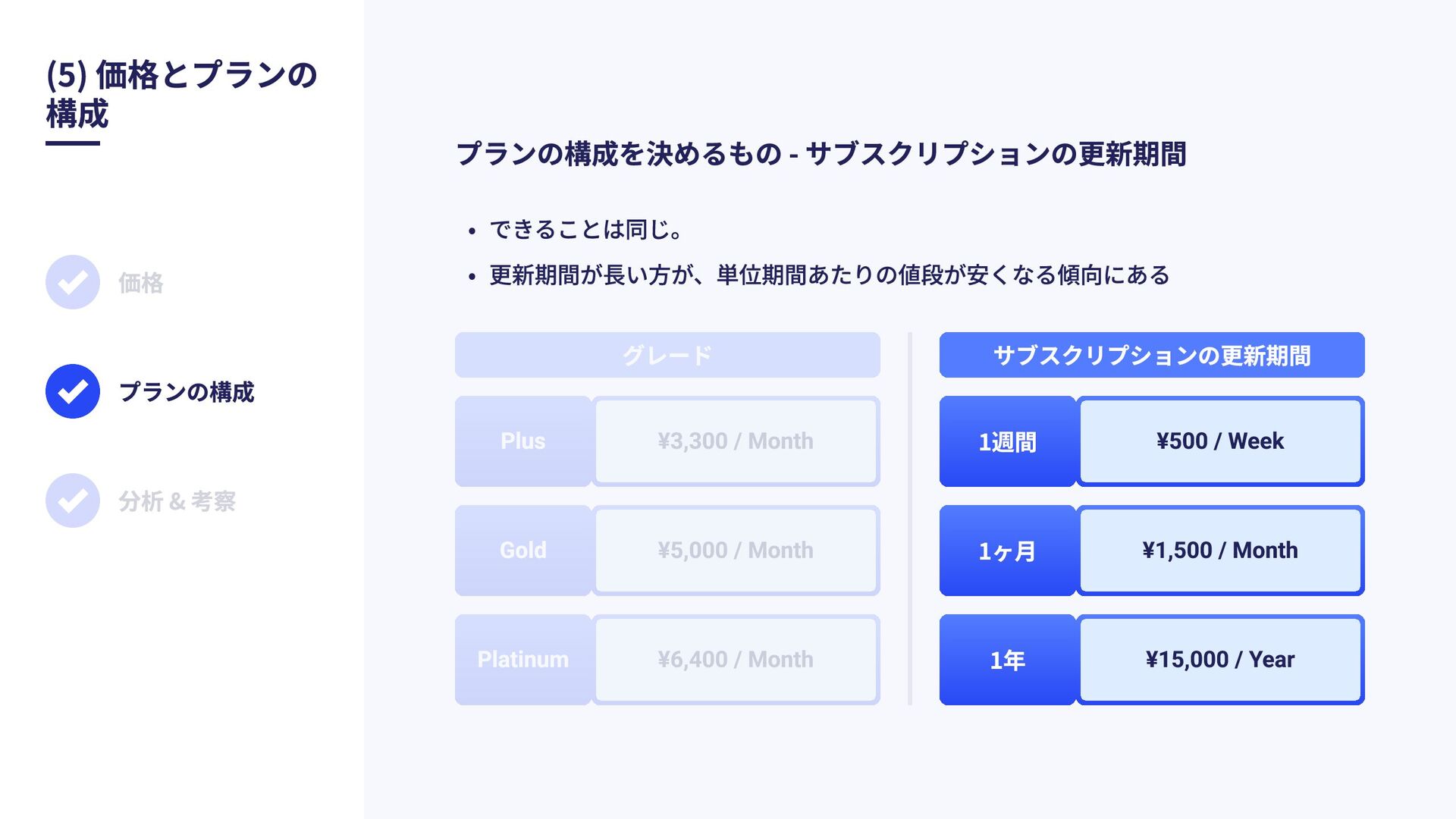
Task: Click the サブスクリプションの更新期間 header tab
Action: pyautogui.click(x=1152, y=355)
